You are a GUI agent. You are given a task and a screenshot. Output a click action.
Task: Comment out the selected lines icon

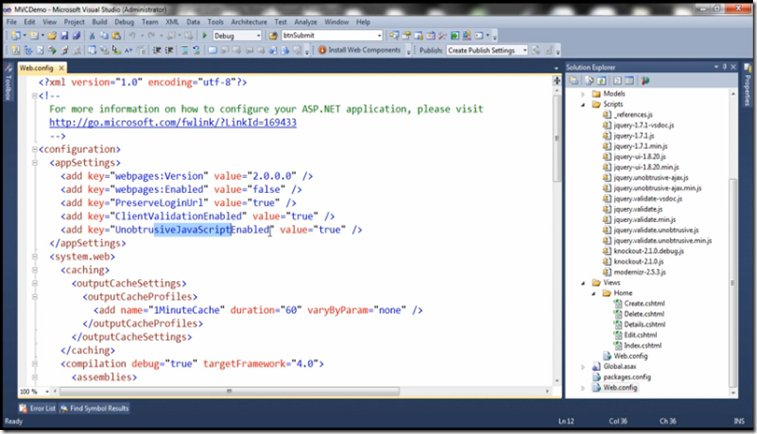tap(184, 50)
